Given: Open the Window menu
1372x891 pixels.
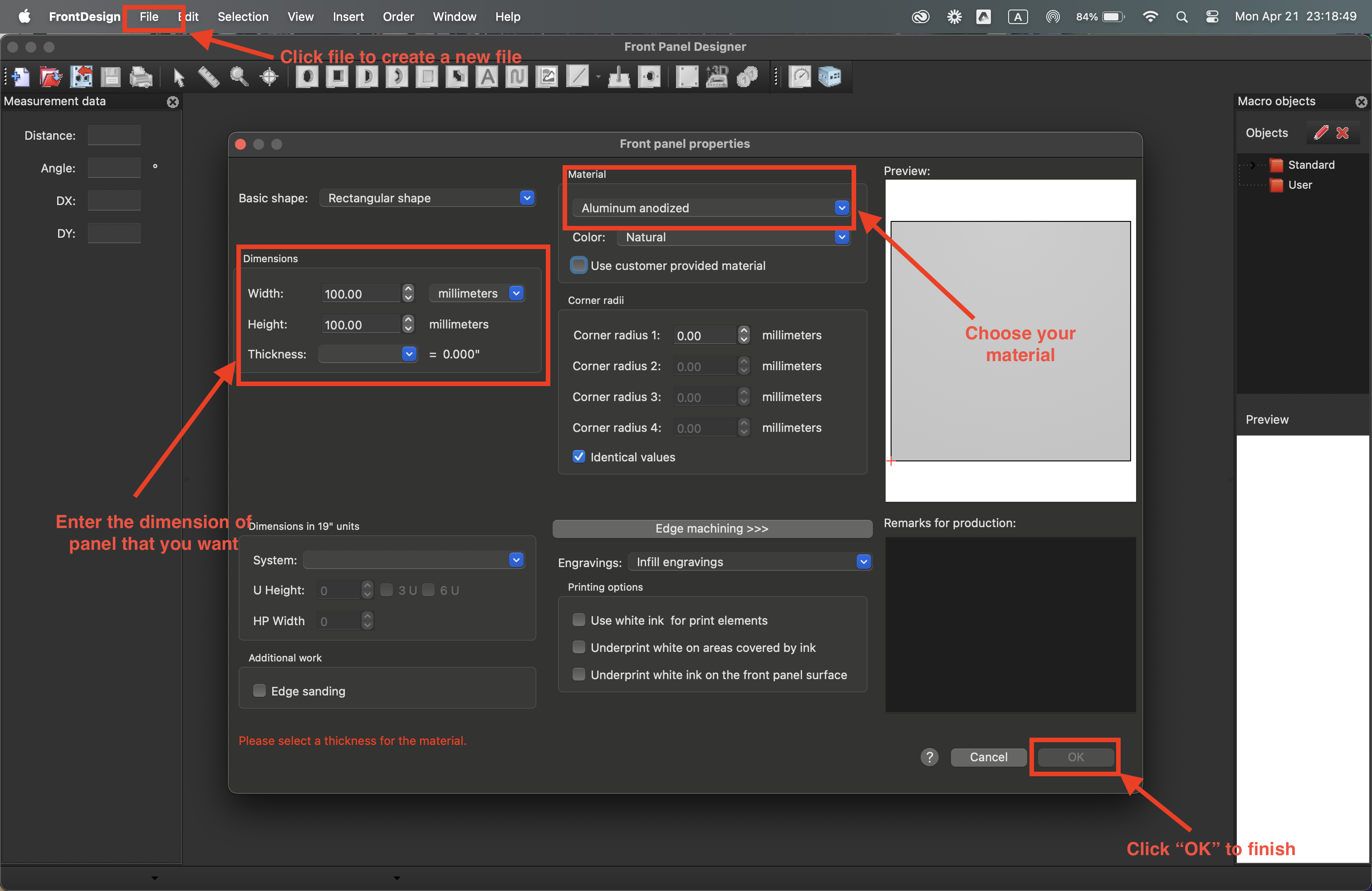Looking at the screenshot, I should 454,17.
